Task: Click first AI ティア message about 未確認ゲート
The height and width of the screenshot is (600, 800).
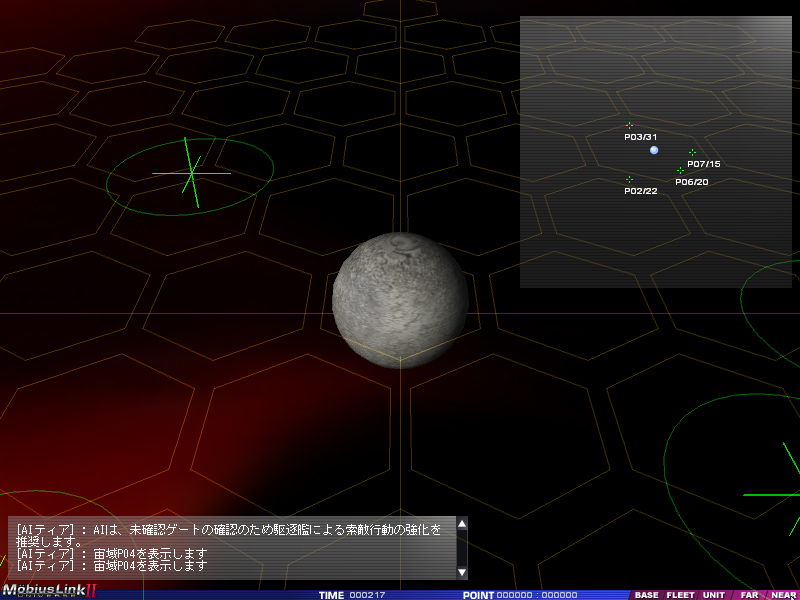Action: tap(229, 535)
